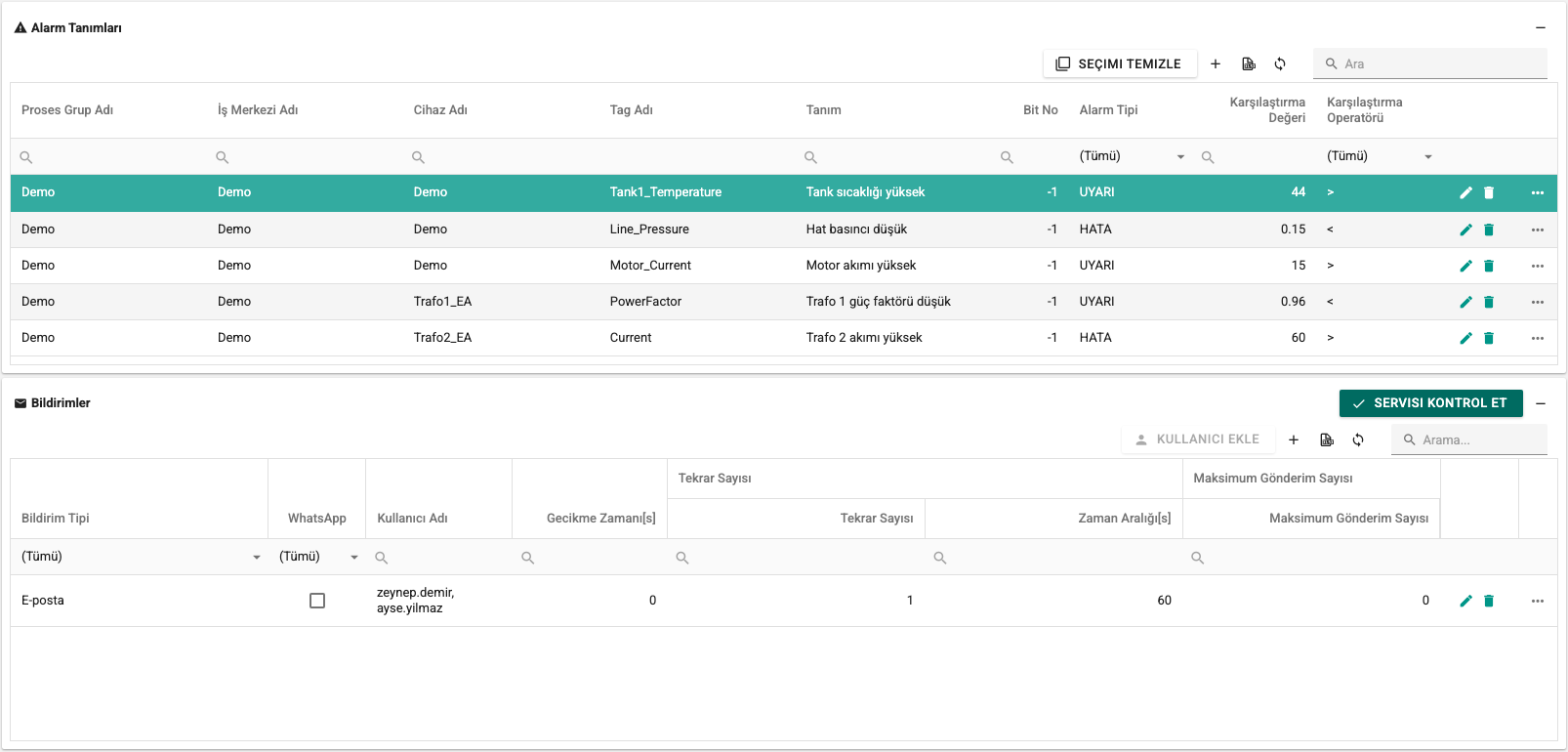The image size is (1568, 752).
Task: Click the SEÇIMI TEMIZLE button
Action: click(x=1120, y=63)
